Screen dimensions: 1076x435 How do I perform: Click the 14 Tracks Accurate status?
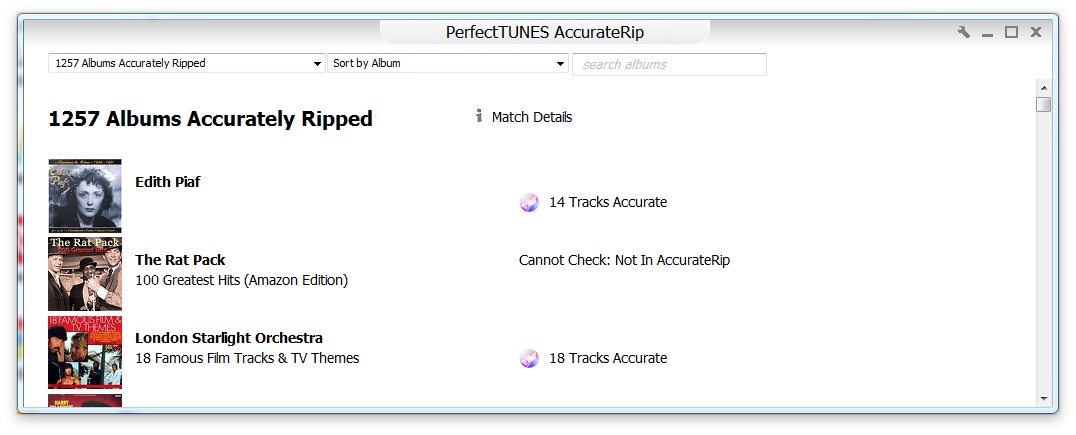click(607, 203)
